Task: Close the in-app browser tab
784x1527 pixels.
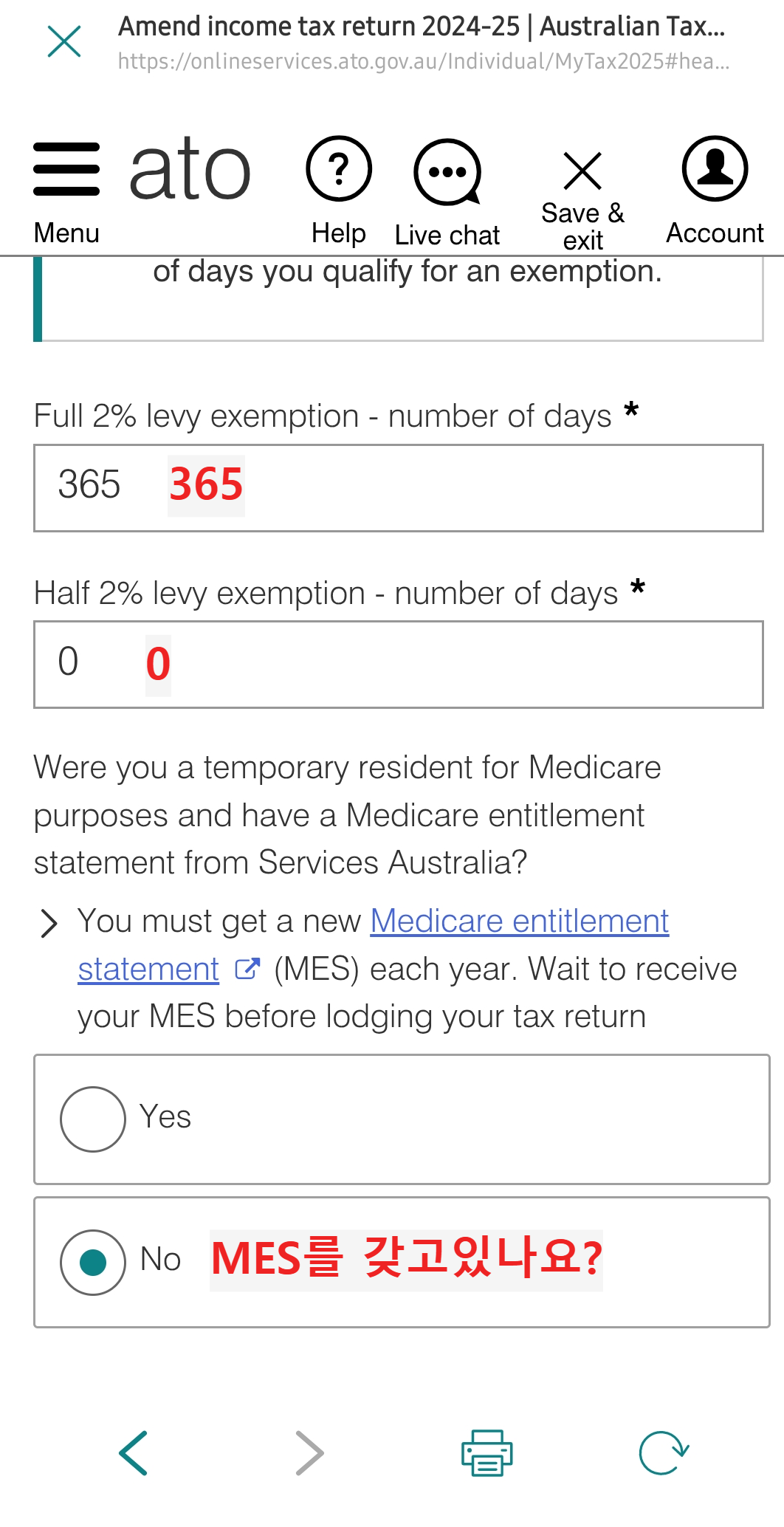Action: pos(64,41)
